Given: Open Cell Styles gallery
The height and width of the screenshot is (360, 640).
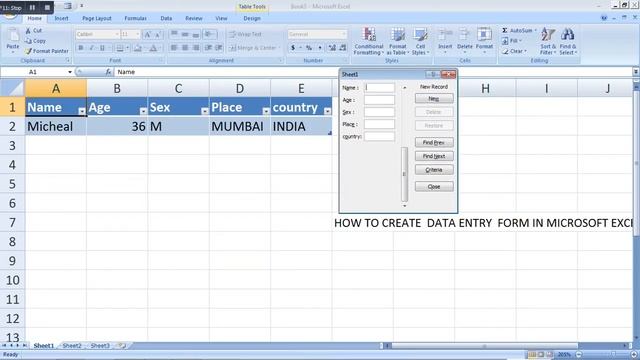Looking at the screenshot, I should 420,41.
